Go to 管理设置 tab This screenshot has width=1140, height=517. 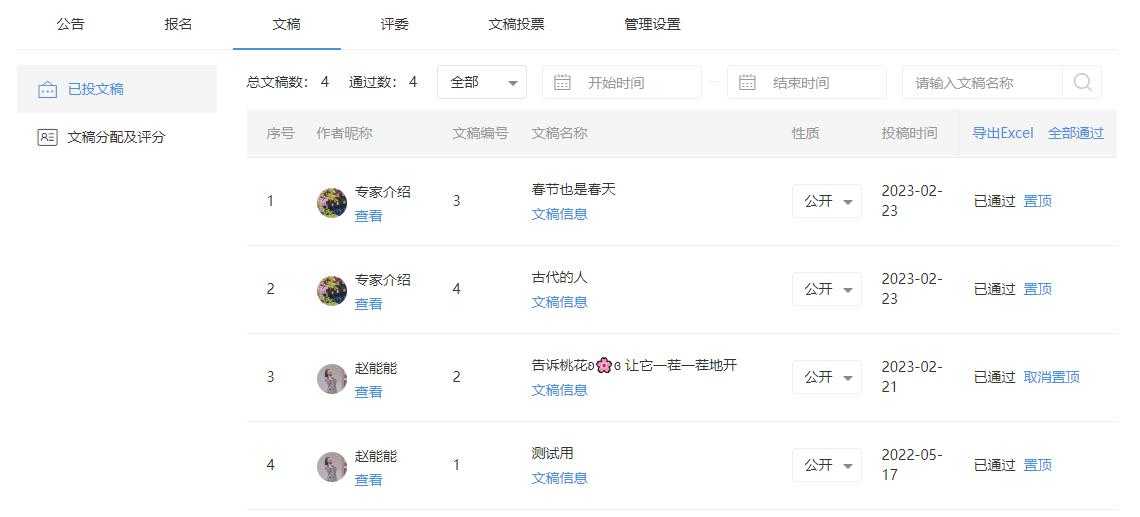tap(652, 24)
